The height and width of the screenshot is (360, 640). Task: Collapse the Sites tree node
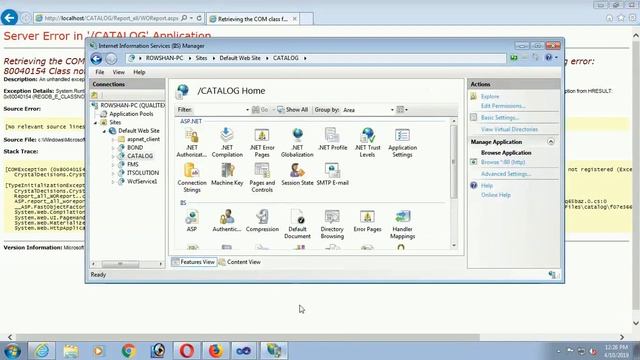(x=96, y=122)
